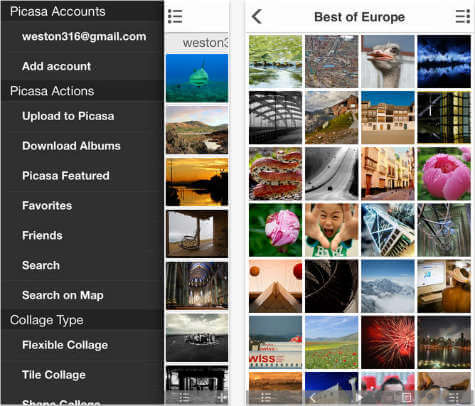Choose Add account
The image size is (475, 406).
point(56,66)
